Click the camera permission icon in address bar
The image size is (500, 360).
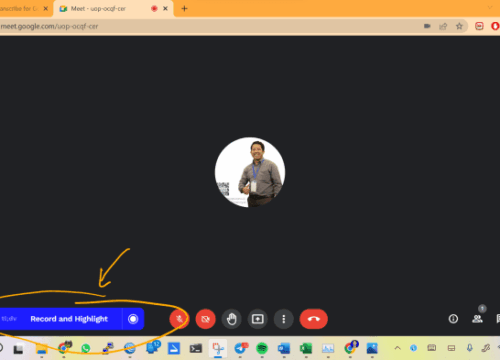tap(427, 26)
